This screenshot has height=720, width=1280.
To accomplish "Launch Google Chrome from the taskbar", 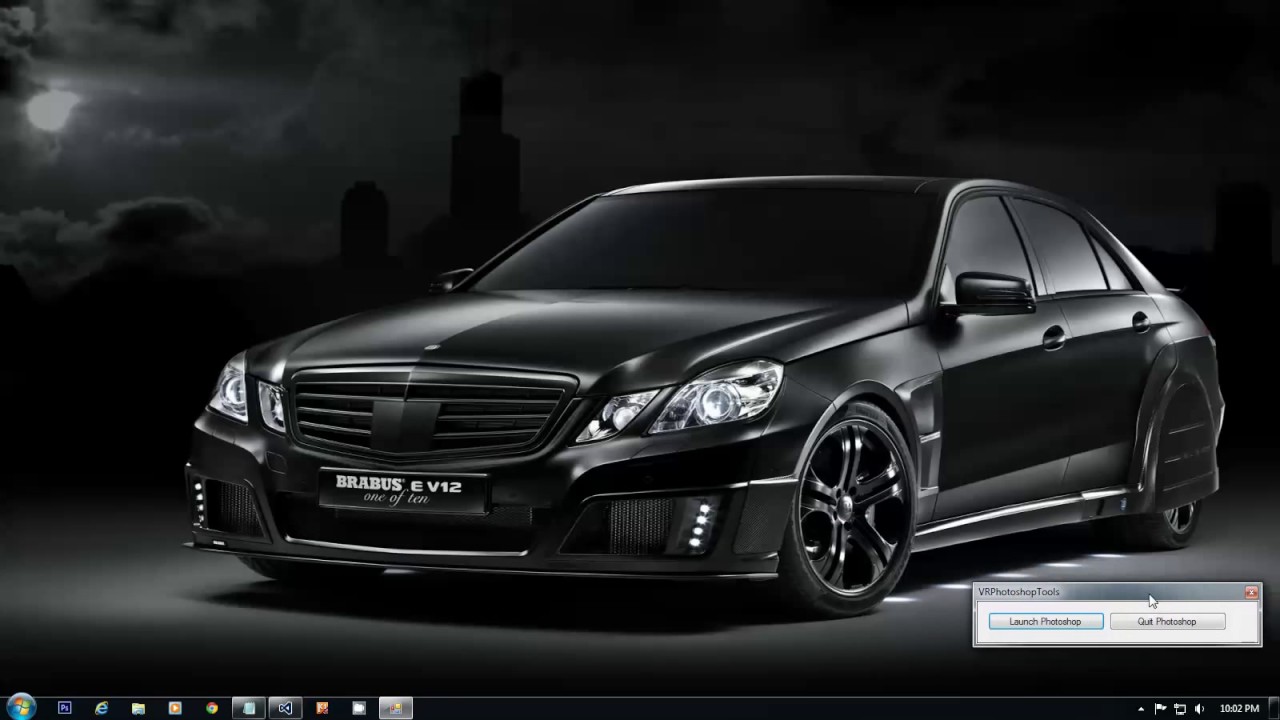I will [x=212, y=708].
